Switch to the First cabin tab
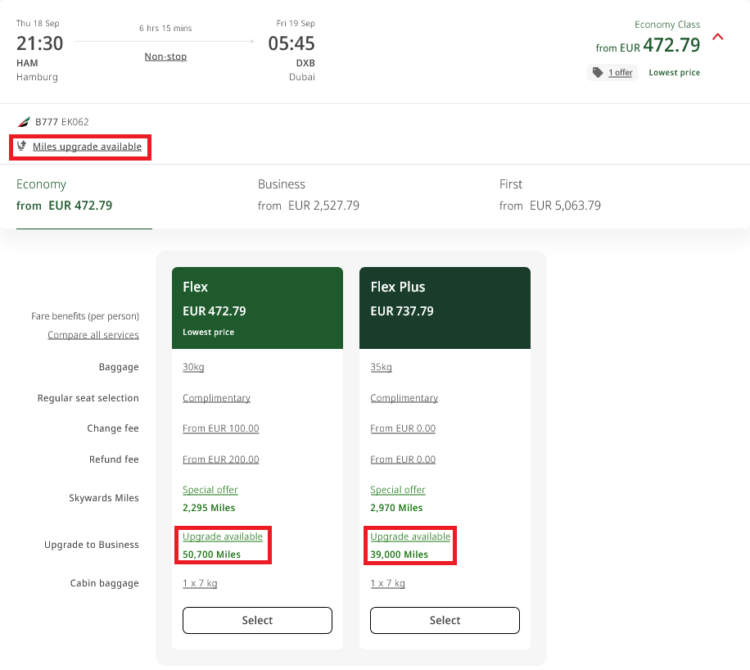 click(x=550, y=195)
